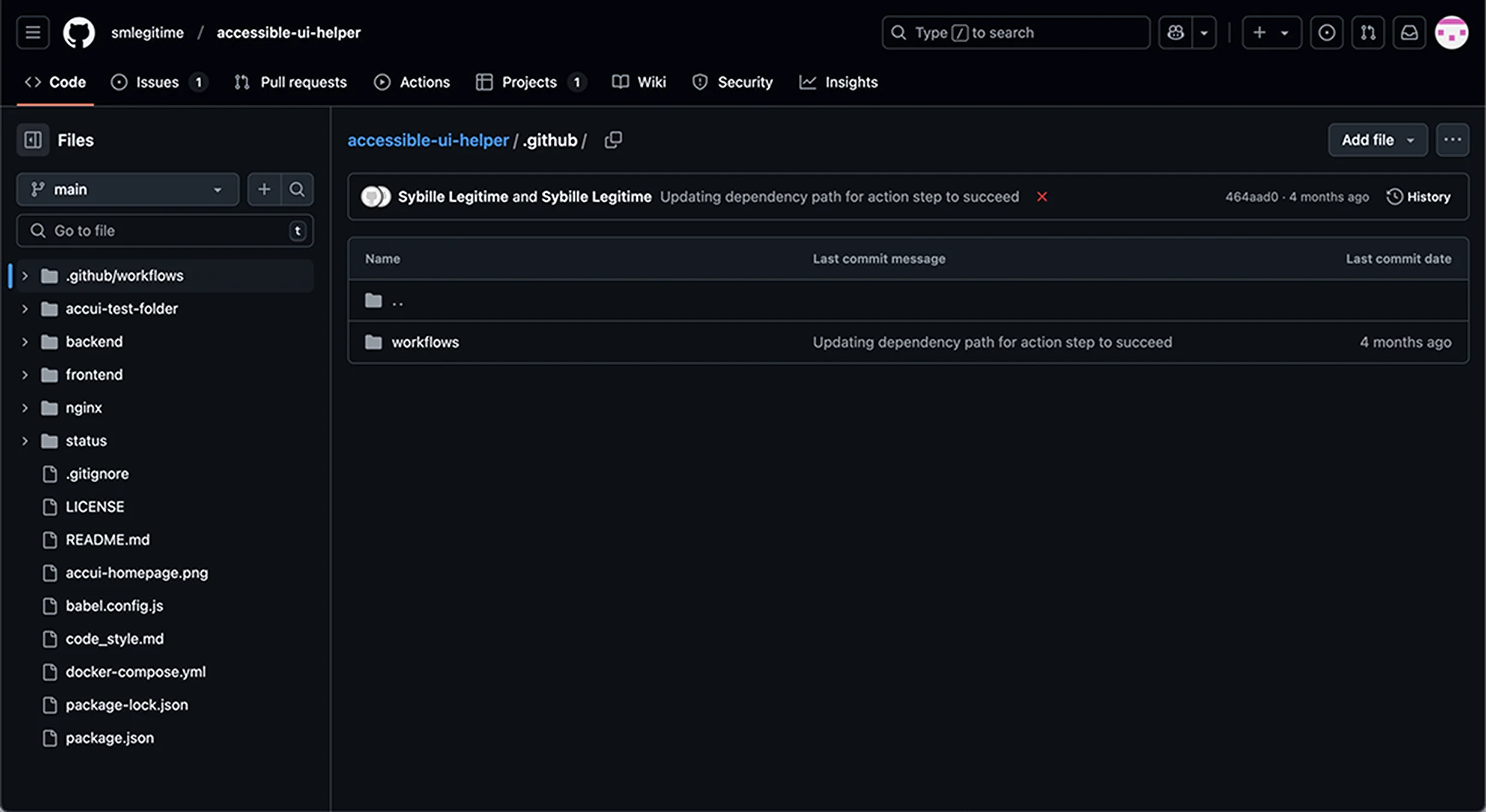This screenshot has width=1486, height=812.
Task: Open the workflows folder in the list
Action: [425, 342]
